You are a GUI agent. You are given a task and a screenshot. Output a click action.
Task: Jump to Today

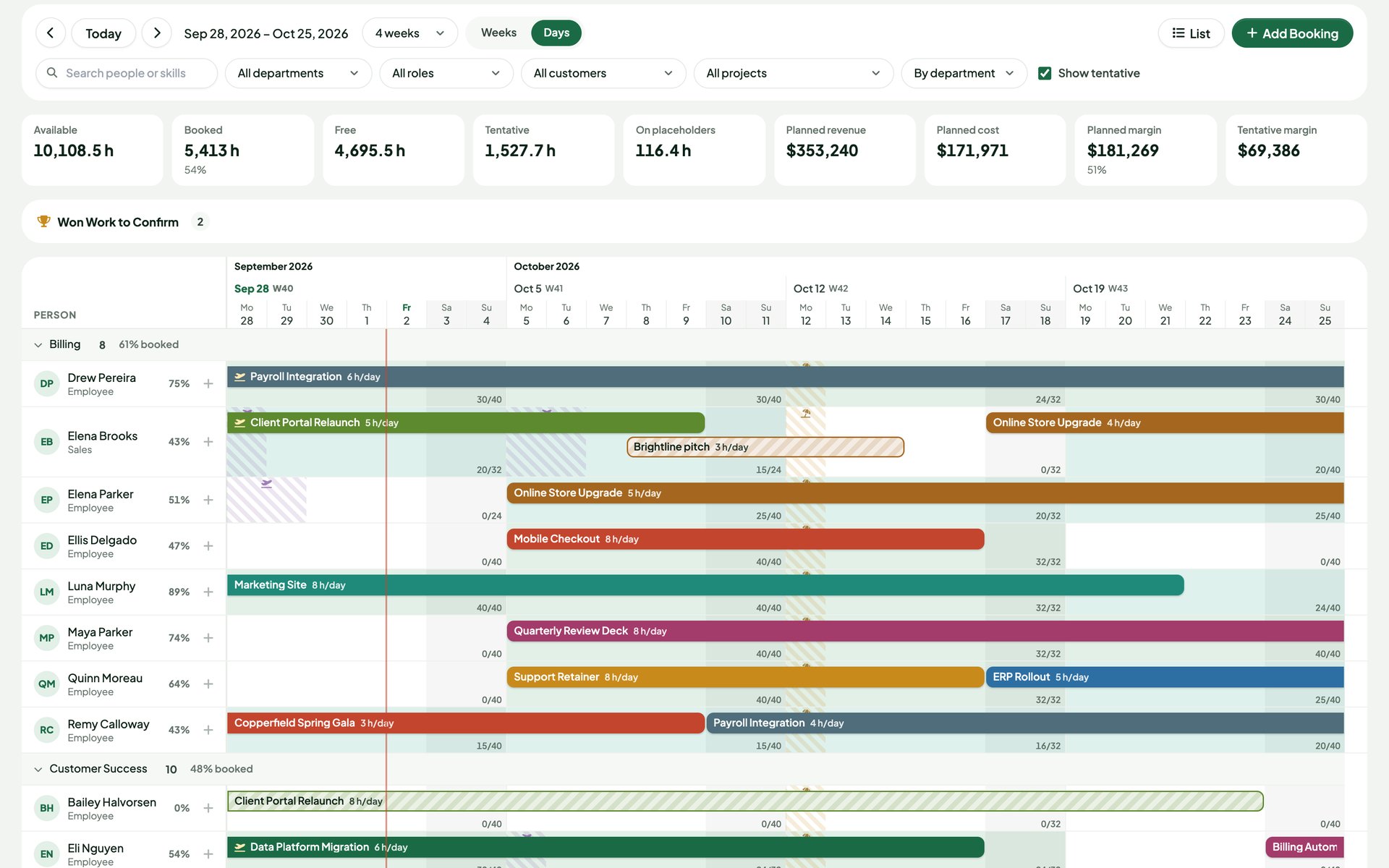(x=103, y=33)
